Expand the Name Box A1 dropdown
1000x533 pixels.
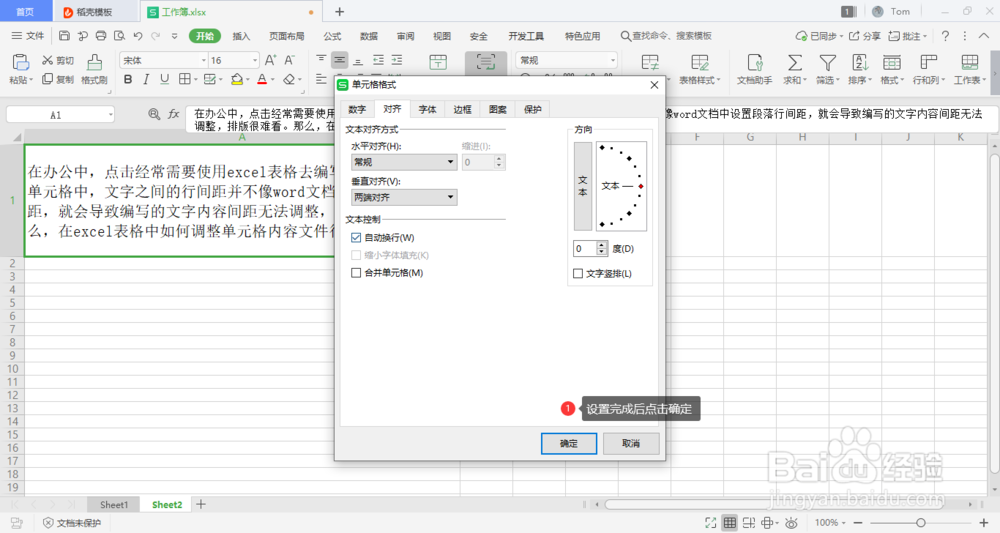[110, 115]
